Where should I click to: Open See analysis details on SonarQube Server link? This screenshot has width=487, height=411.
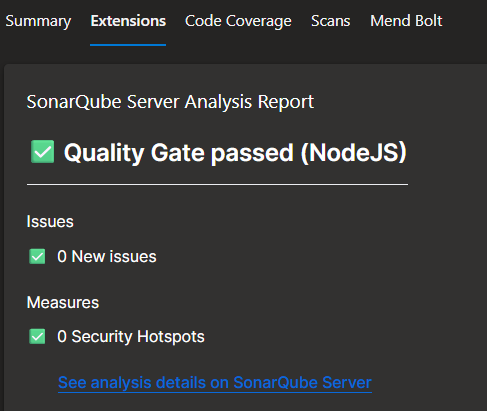(215, 383)
